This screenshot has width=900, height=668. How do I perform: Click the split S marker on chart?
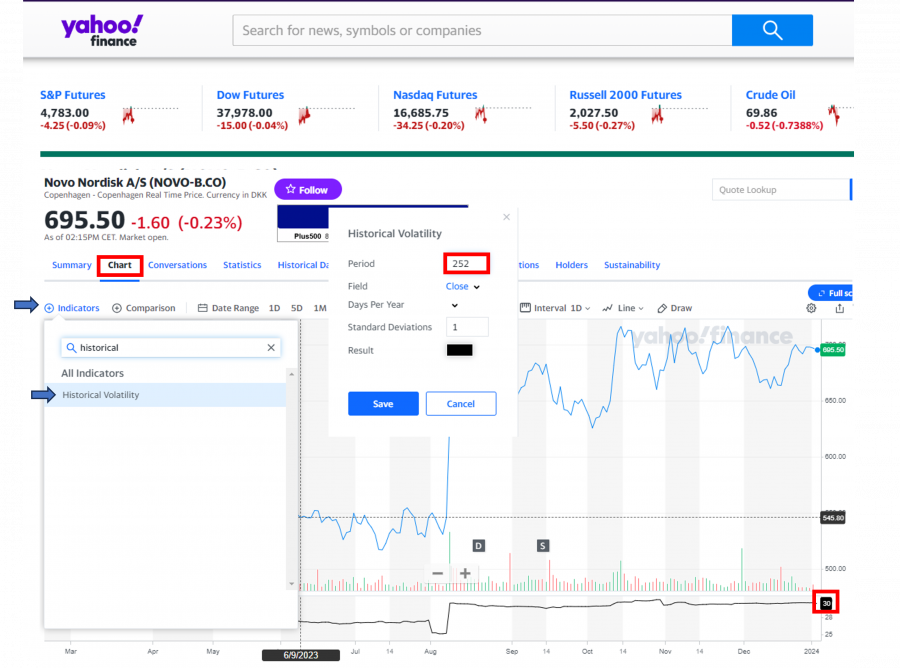click(542, 545)
